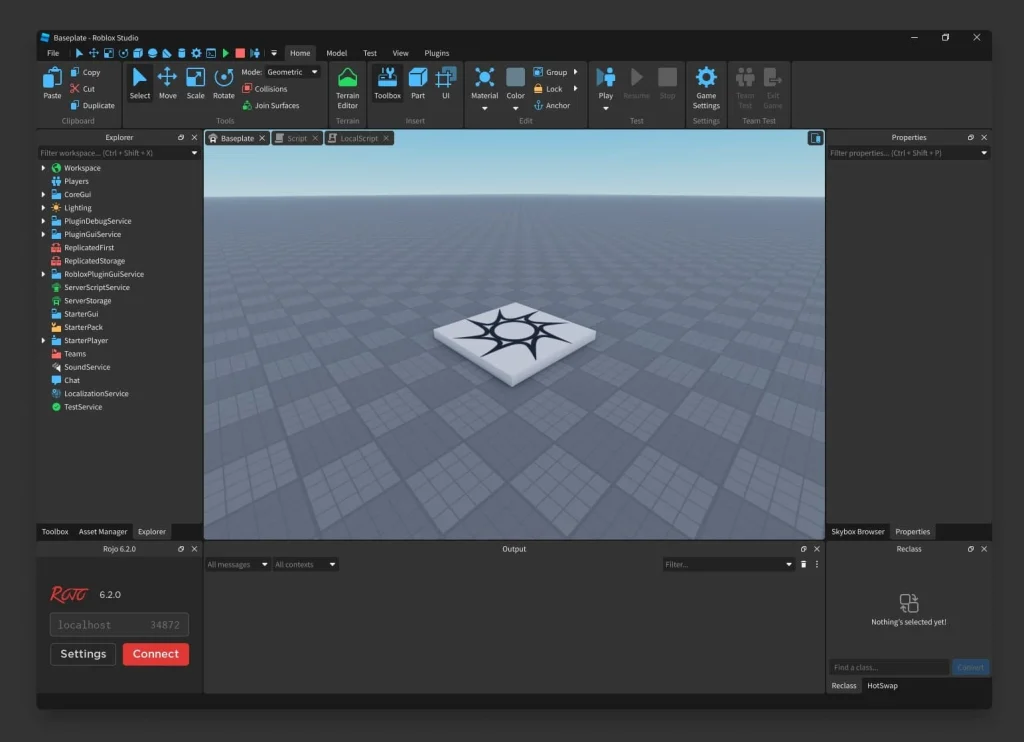Open the All messages dropdown in Output
Image resolution: width=1024 pixels, height=742 pixels.
click(x=237, y=565)
